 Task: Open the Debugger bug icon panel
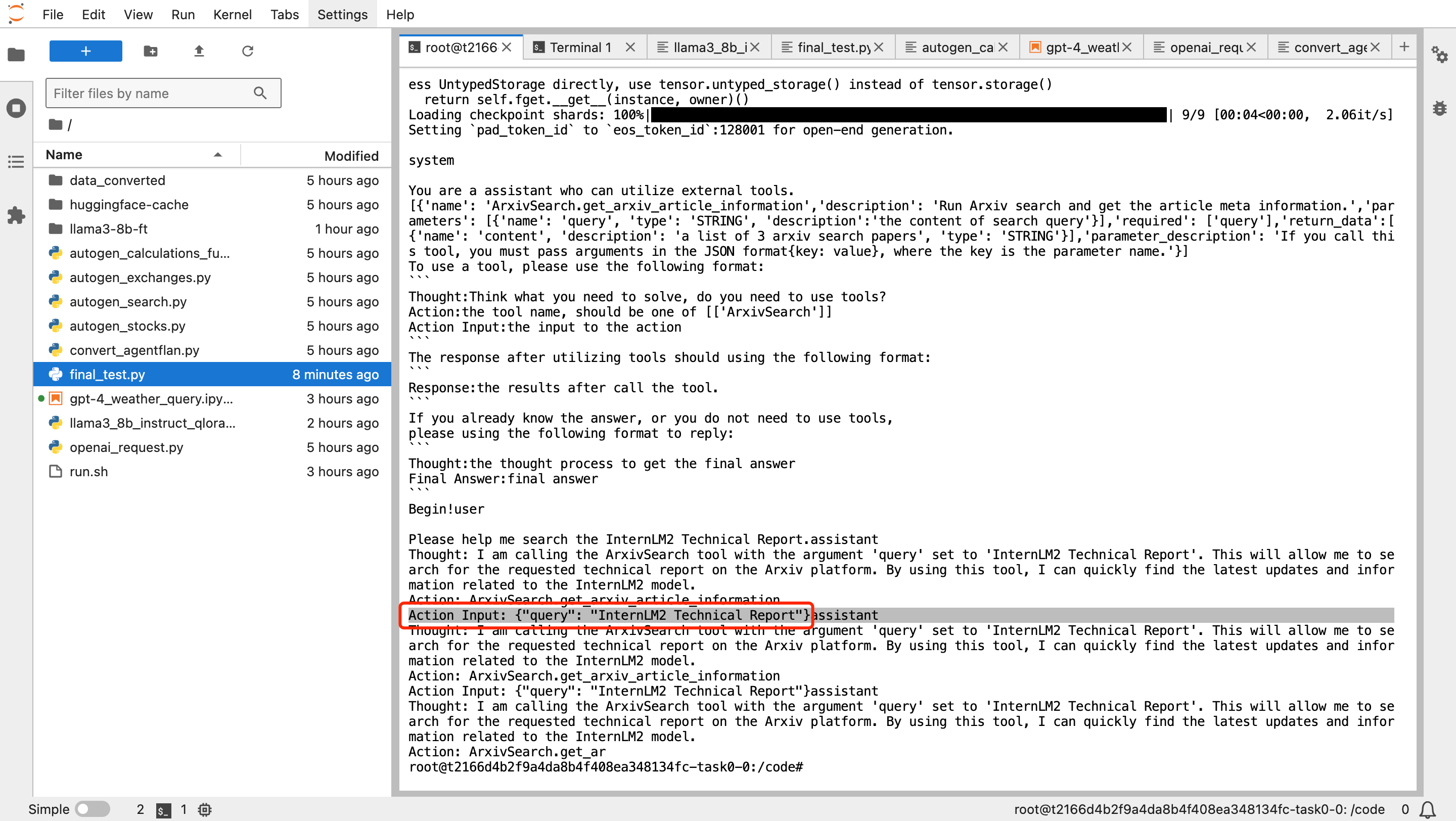coord(1440,108)
